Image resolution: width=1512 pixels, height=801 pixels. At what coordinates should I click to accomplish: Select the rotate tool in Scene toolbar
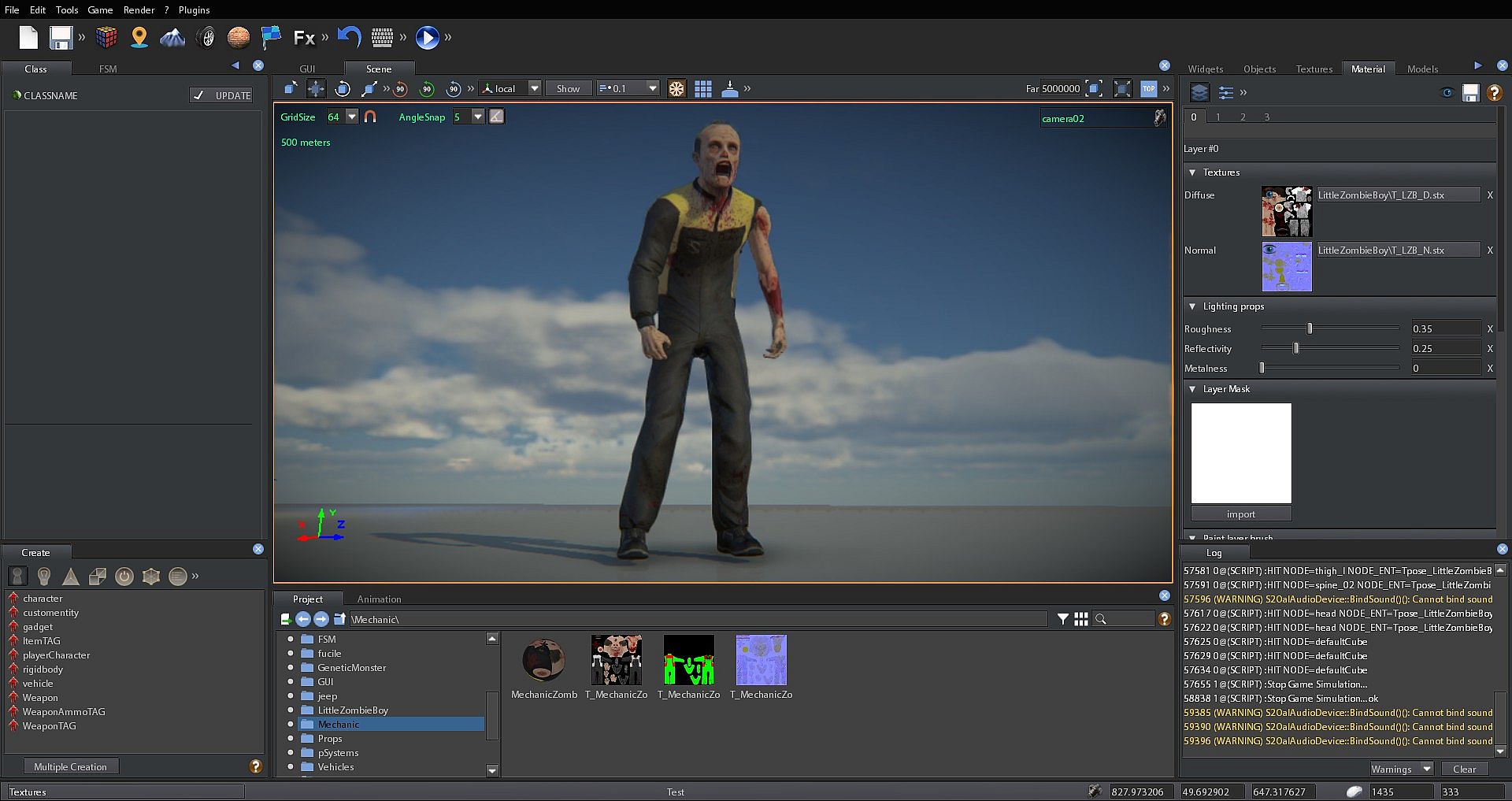coord(343,89)
